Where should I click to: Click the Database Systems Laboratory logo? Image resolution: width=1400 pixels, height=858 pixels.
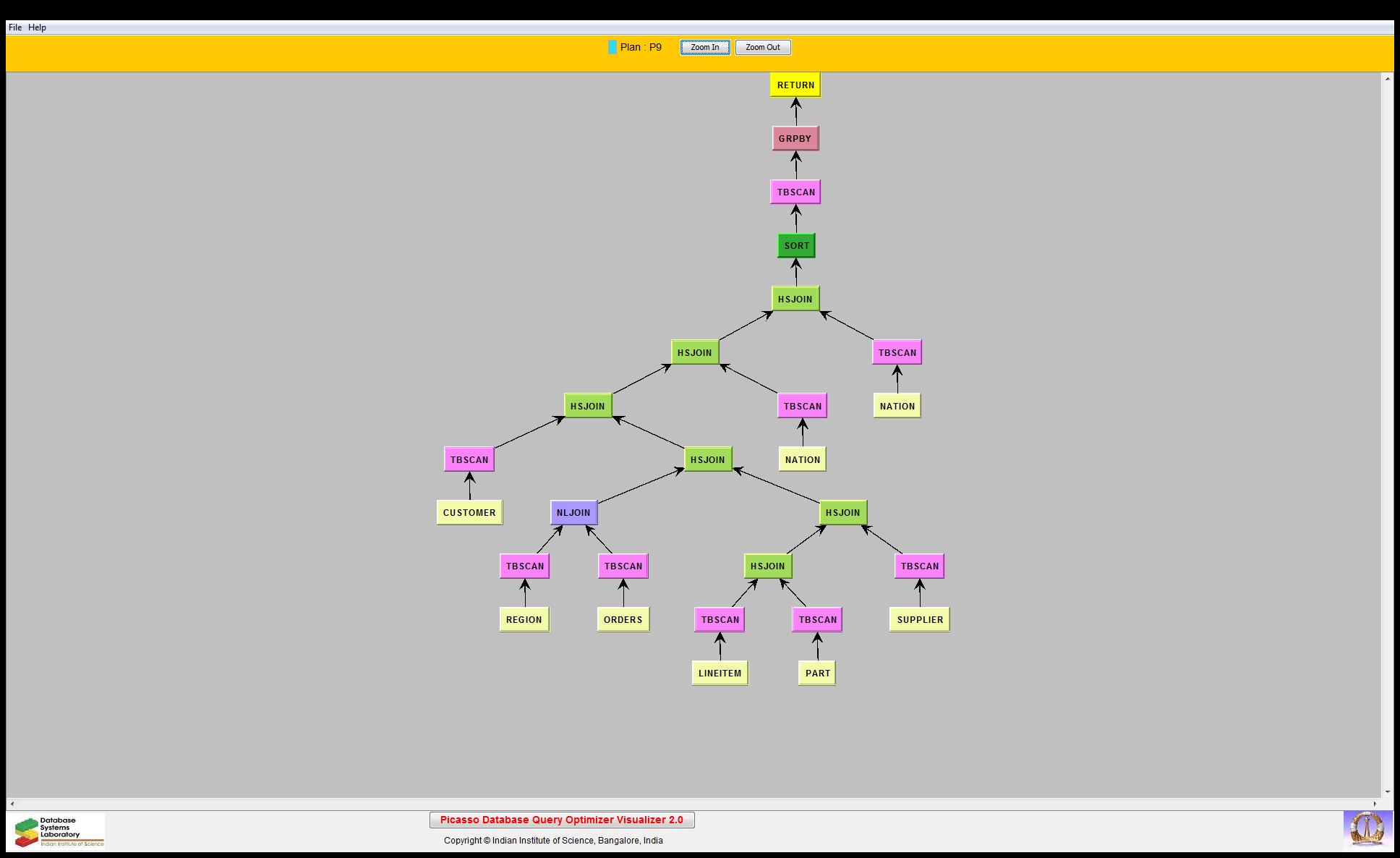(56, 831)
